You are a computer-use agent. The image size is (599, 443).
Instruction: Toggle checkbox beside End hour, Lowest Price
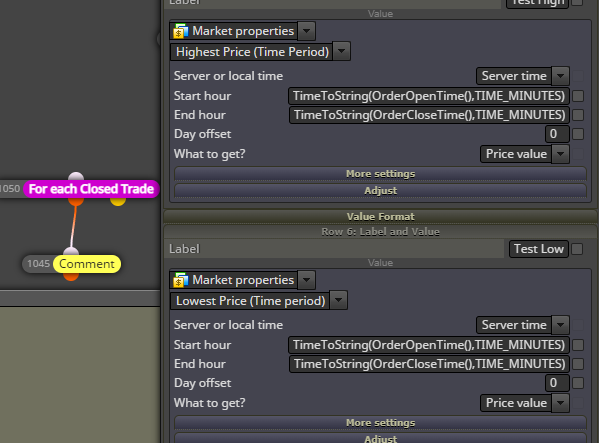click(x=578, y=364)
